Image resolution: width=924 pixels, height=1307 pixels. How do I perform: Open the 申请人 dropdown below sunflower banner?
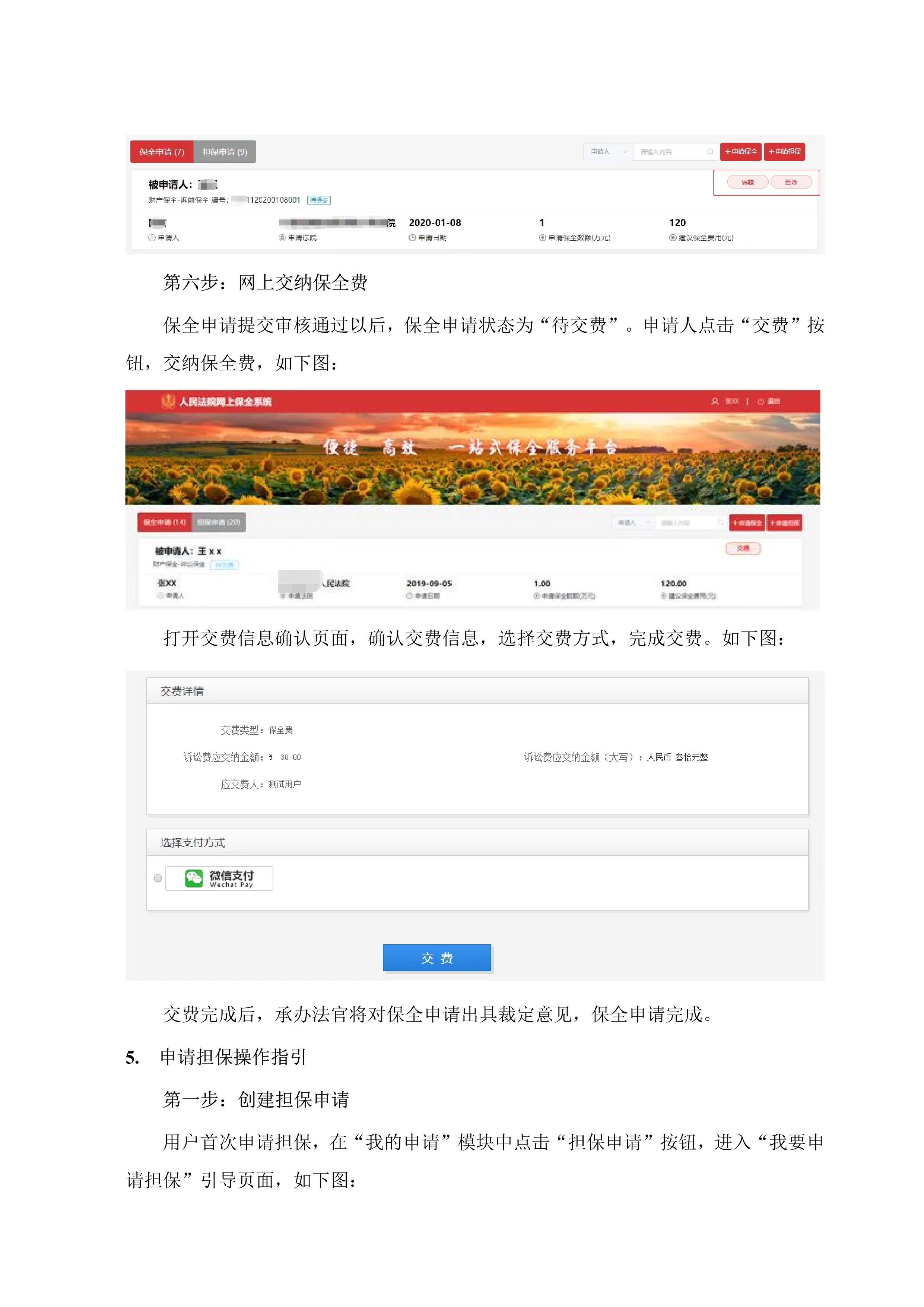click(633, 523)
